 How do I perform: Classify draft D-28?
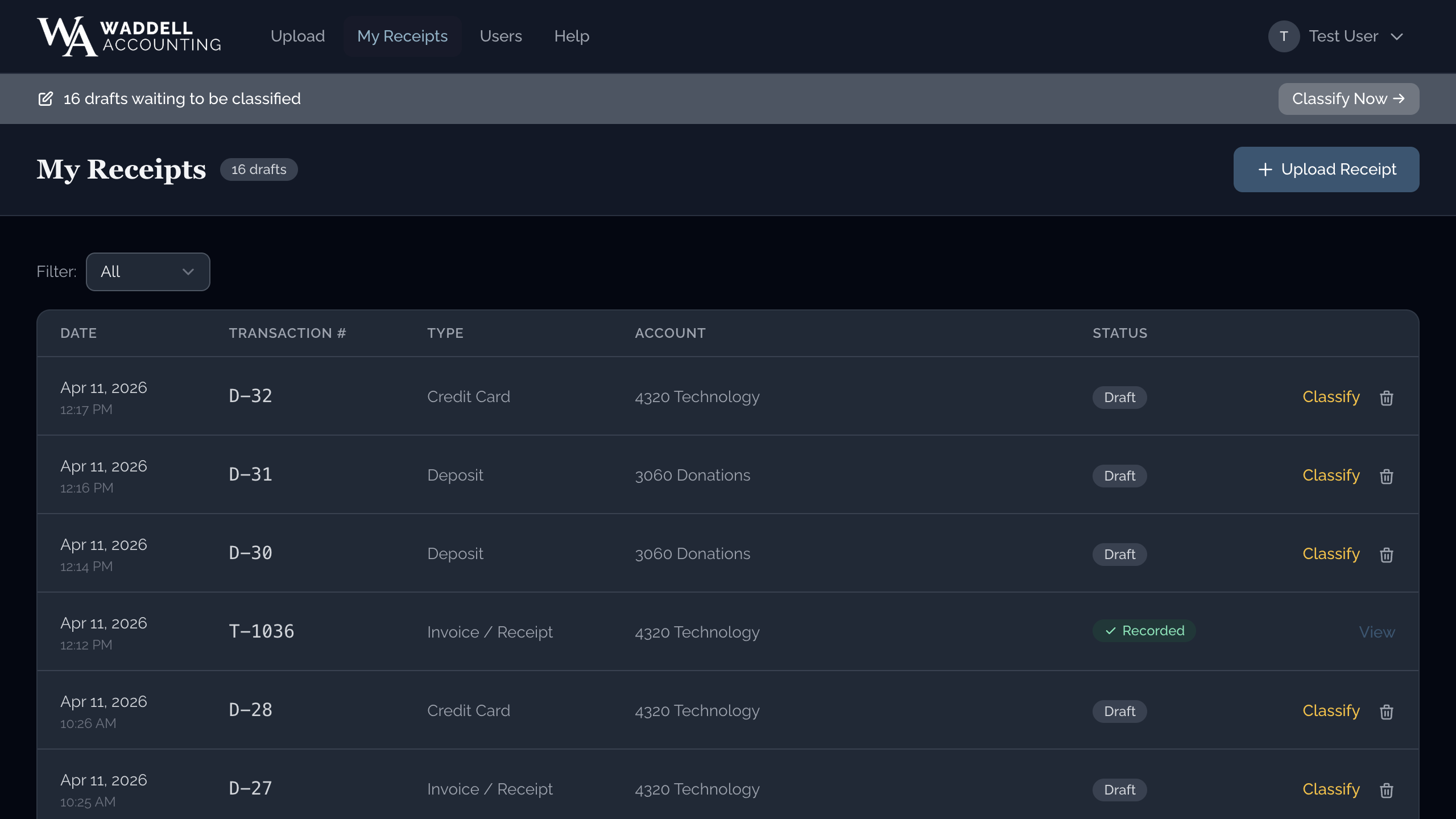[1331, 711]
